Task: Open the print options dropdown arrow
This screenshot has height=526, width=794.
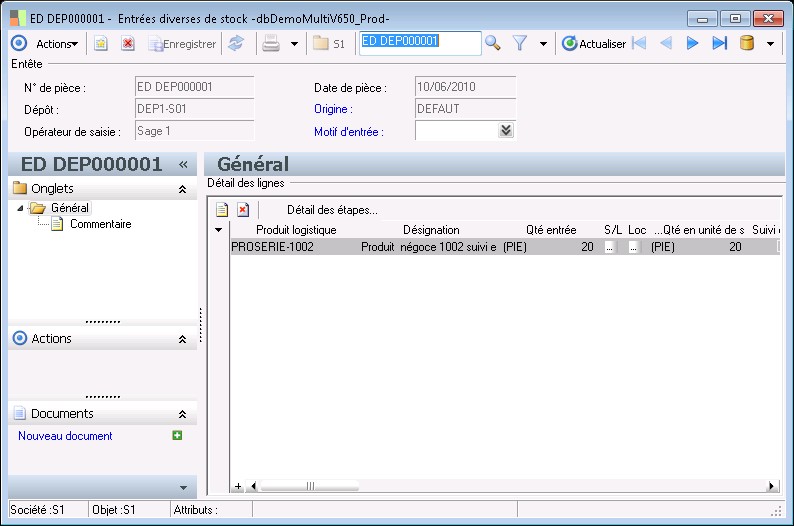Action: pyautogui.click(x=294, y=44)
